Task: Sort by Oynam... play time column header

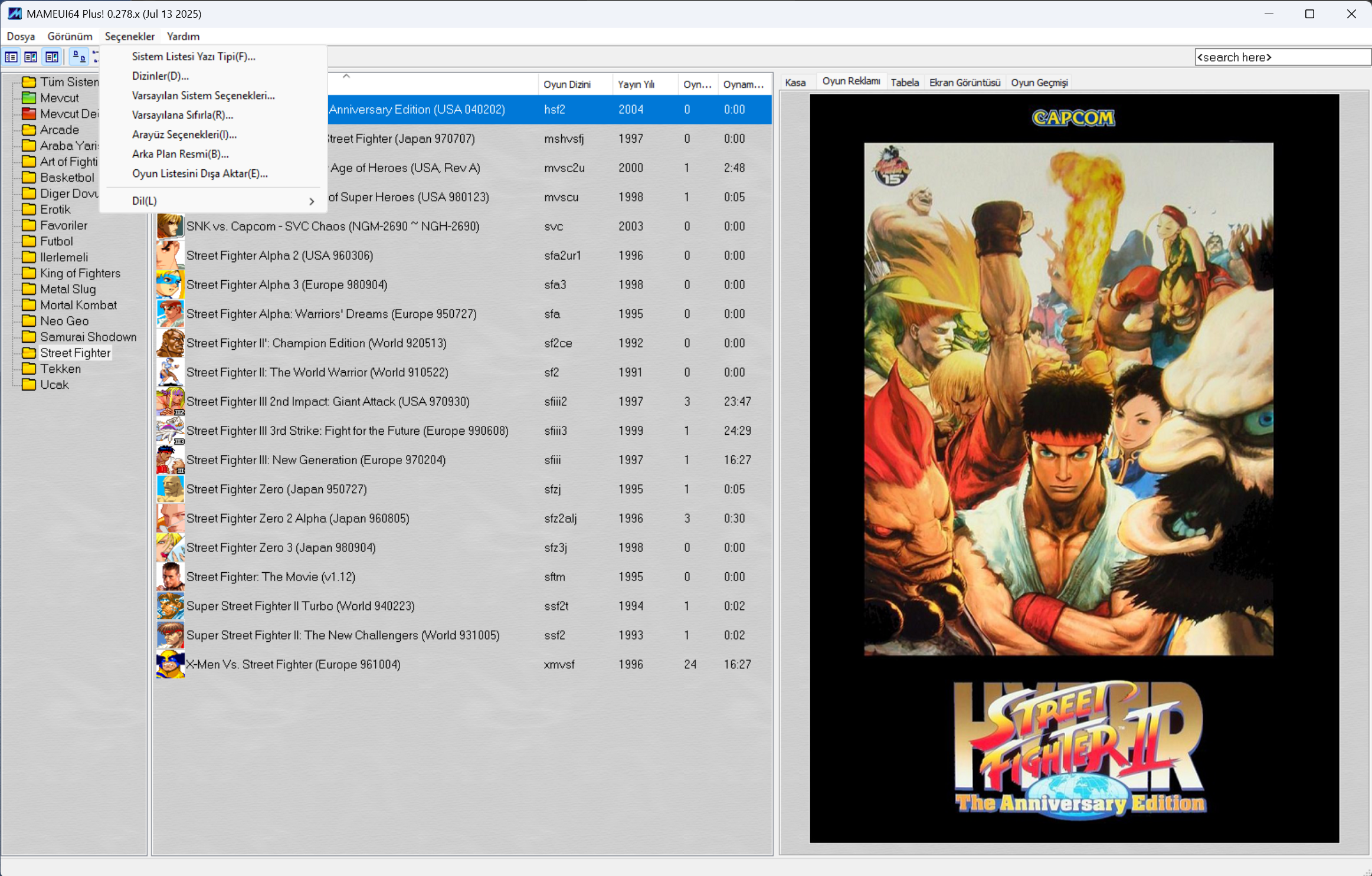Action: 744,84
